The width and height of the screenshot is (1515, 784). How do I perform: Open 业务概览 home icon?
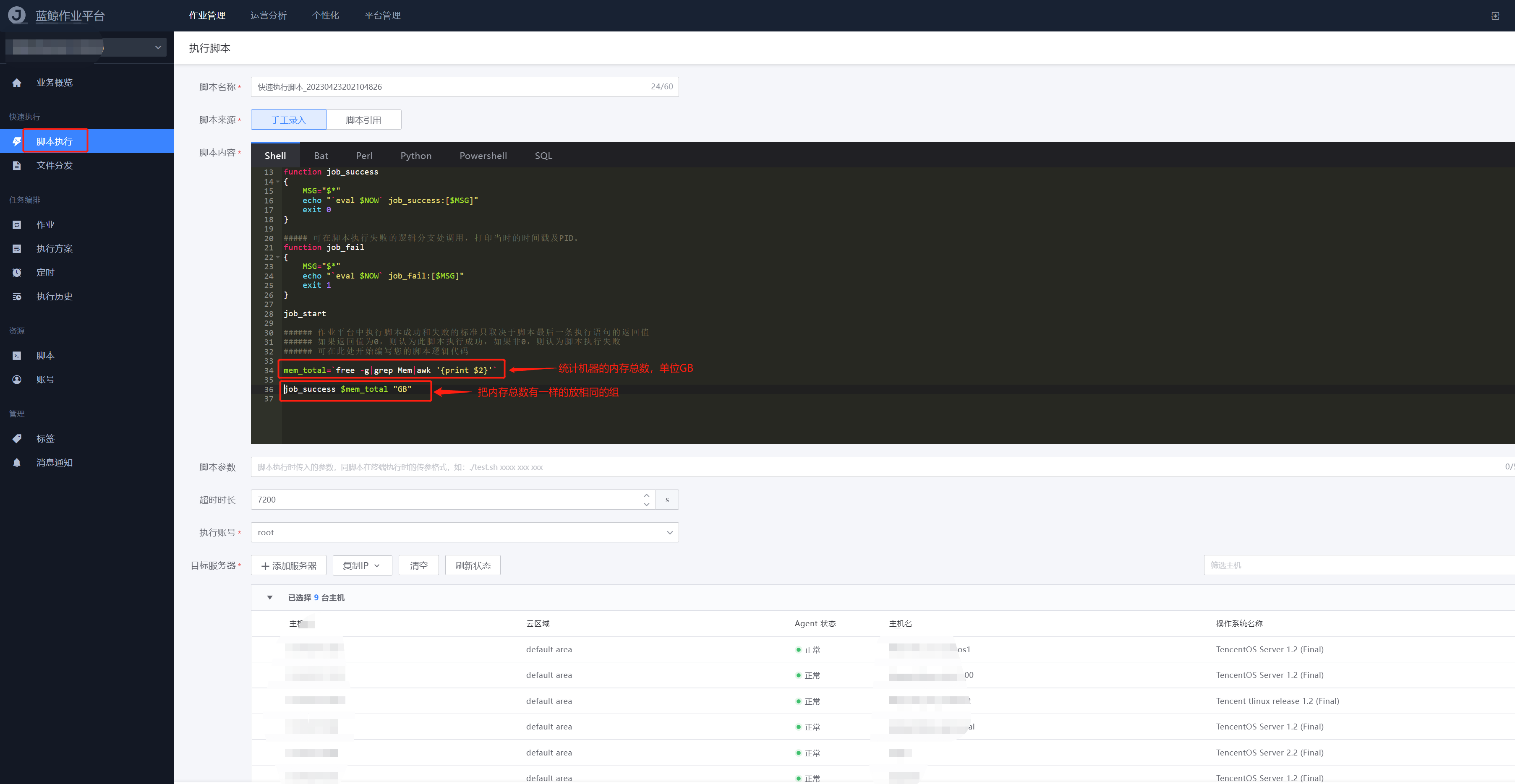pyautogui.click(x=17, y=83)
